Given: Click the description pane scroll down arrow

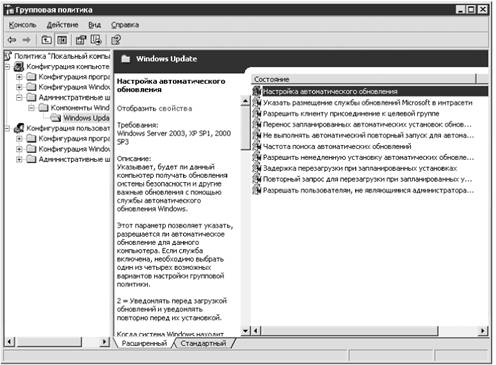Looking at the screenshot, I should pyautogui.click(x=246, y=331).
